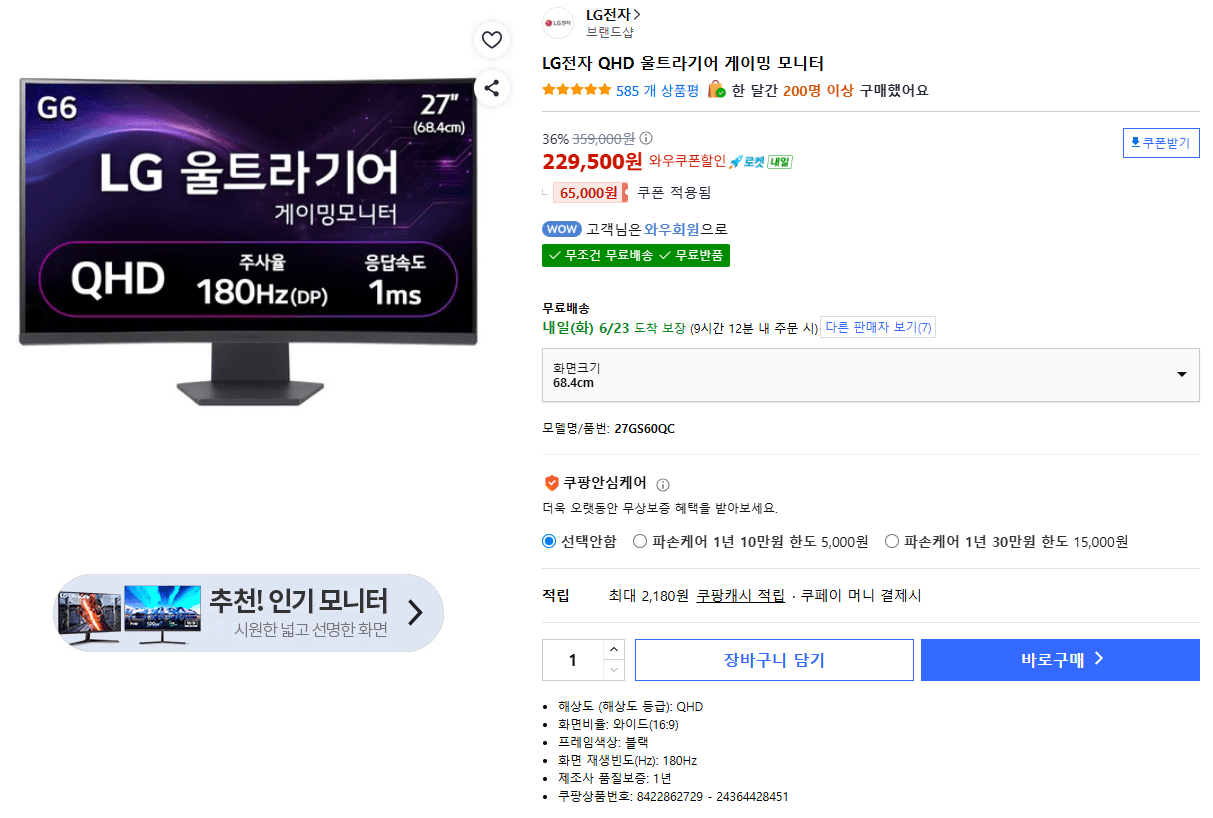Click the 쿠팡캐시 적립 link
This screenshot has width=1213, height=818.
[741, 595]
